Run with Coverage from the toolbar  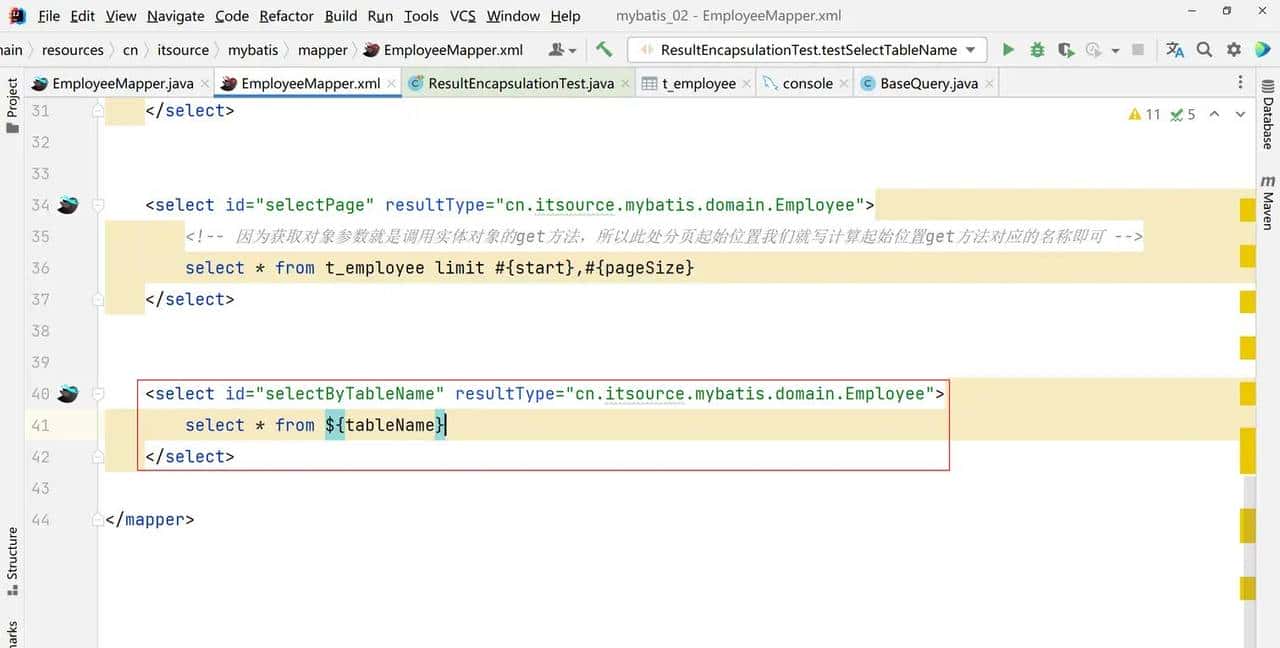(x=1066, y=49)
